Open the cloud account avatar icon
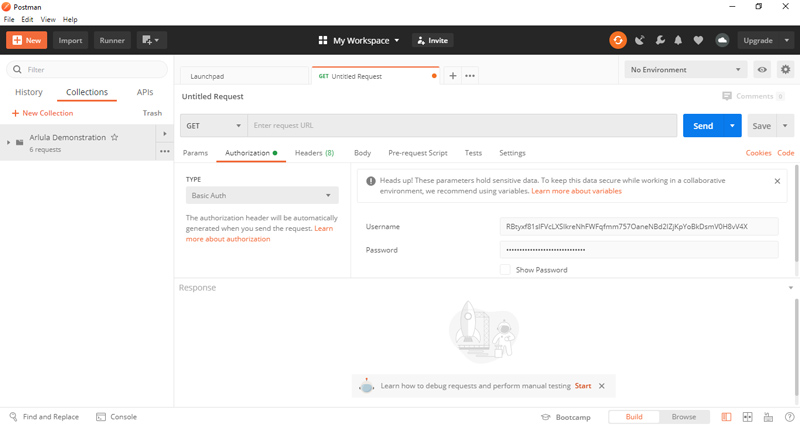Viewport: 800px width, 426px height. pos(722,40)
